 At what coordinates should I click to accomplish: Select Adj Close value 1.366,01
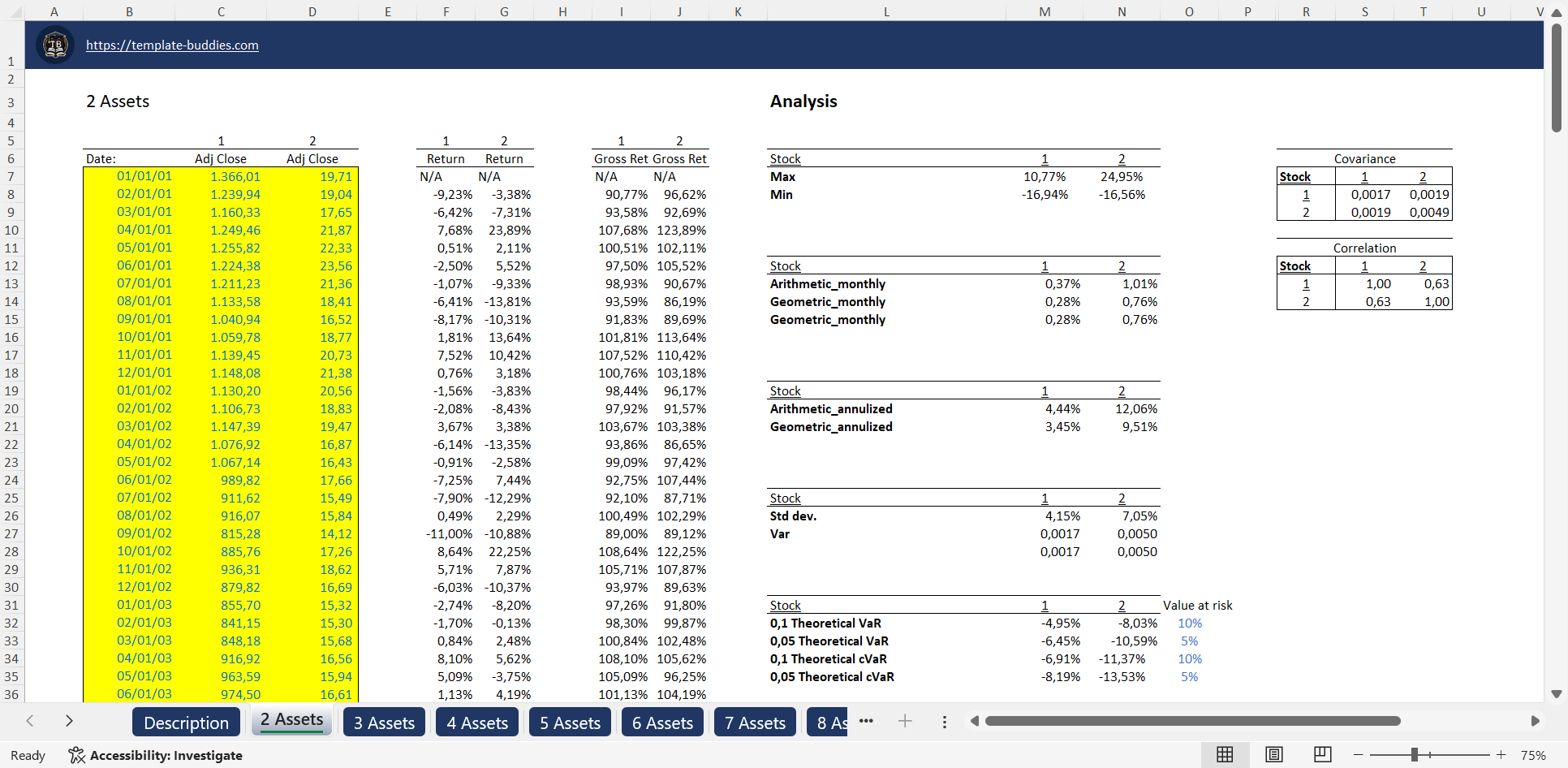coord(235,176)
